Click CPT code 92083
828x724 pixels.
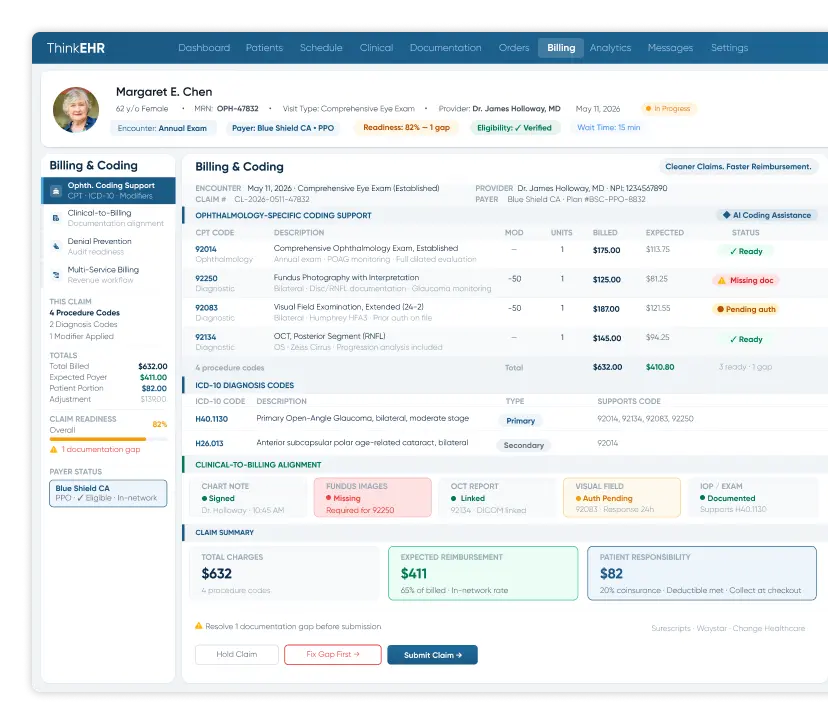pyautogui.click(x=206, y=308)
